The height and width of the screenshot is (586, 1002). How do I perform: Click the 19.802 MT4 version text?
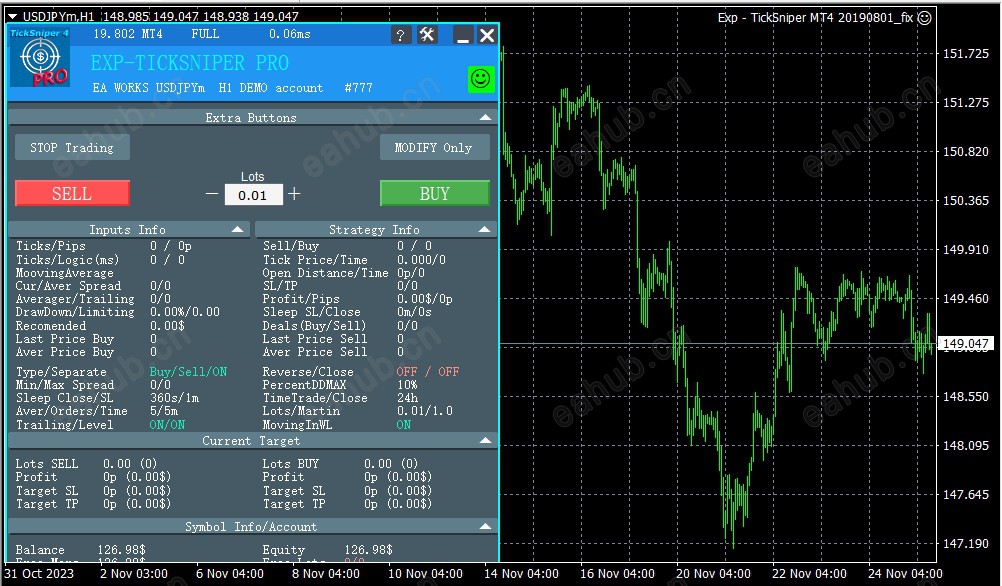pos(128,34)
